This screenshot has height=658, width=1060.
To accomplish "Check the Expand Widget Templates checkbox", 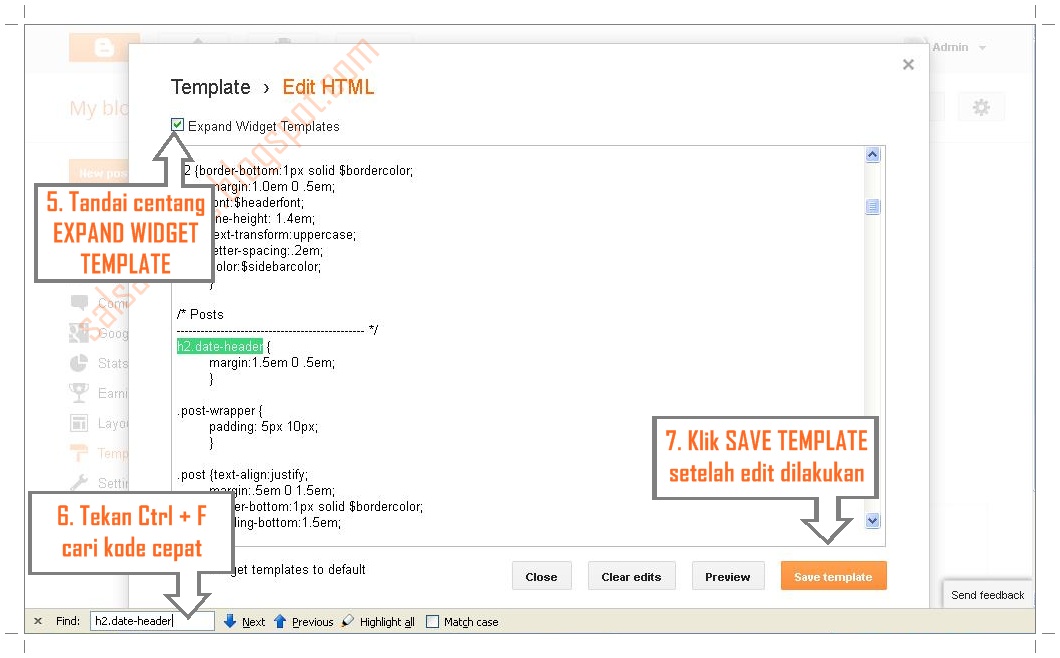I will tap(178, 125).
